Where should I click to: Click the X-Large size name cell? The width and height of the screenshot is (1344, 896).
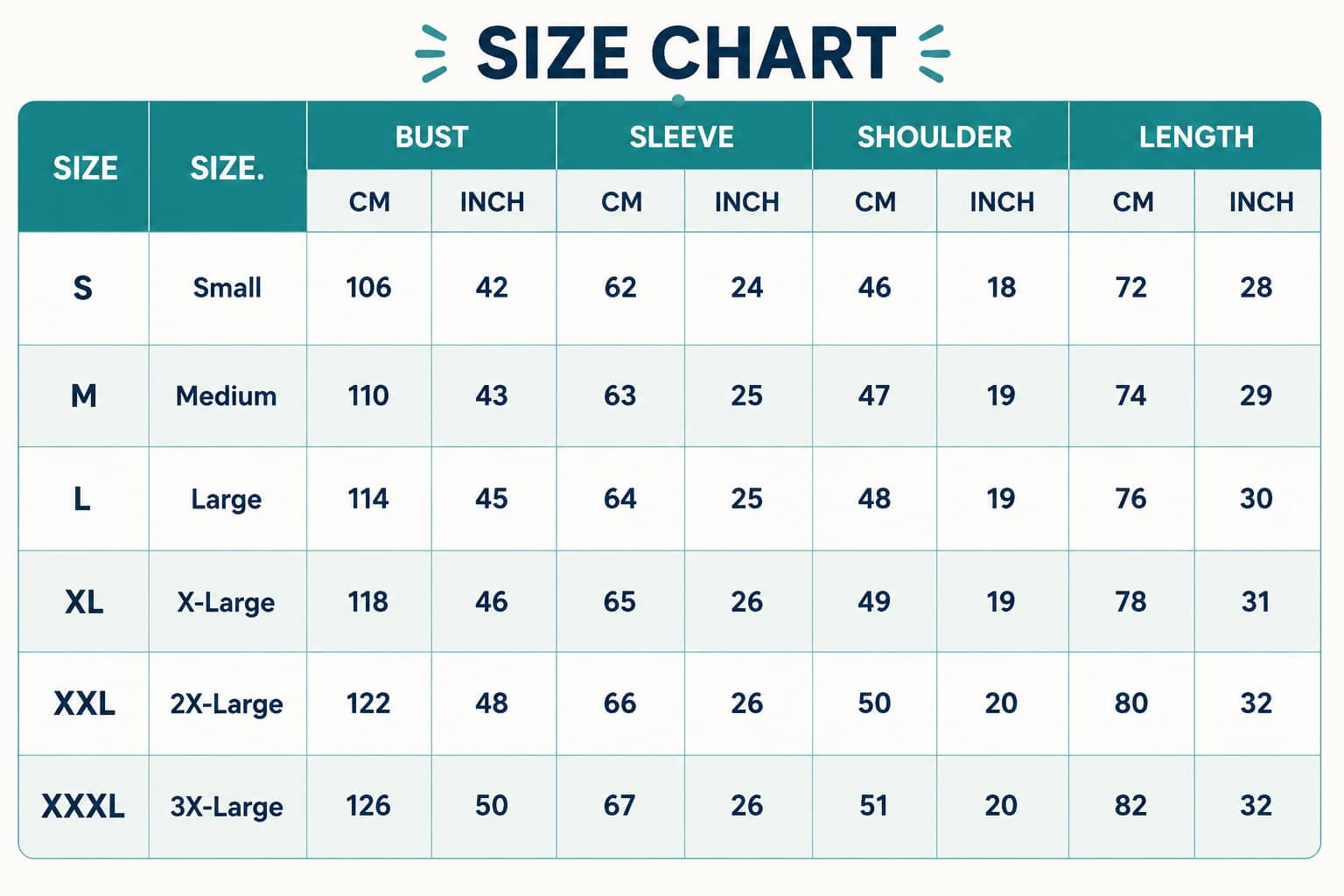click(x=227, y=602)
